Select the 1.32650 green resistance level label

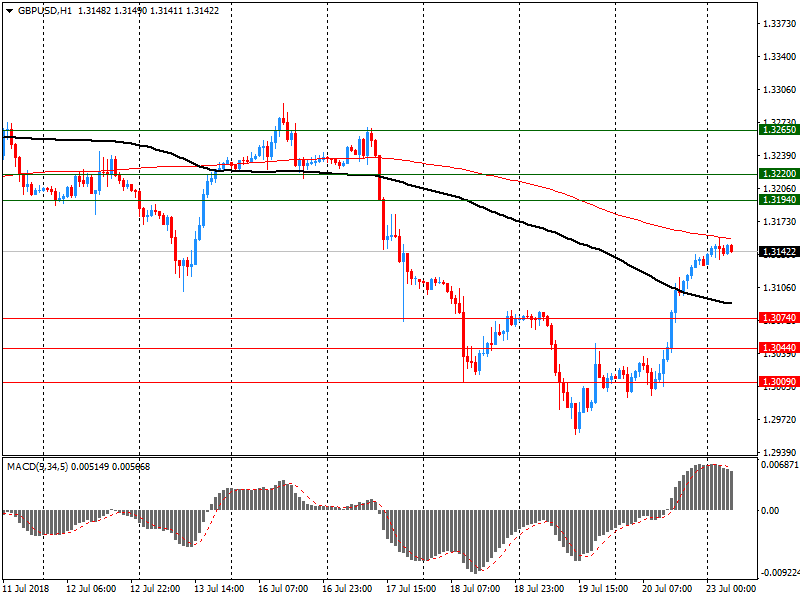pos(779,130)
